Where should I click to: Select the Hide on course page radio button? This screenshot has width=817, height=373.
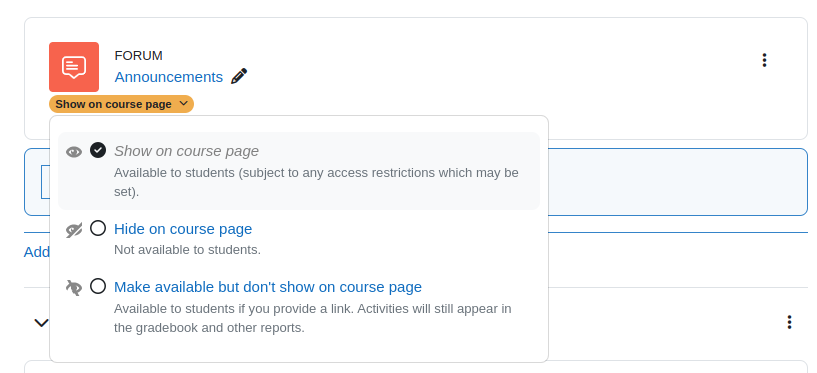[98, 228]
